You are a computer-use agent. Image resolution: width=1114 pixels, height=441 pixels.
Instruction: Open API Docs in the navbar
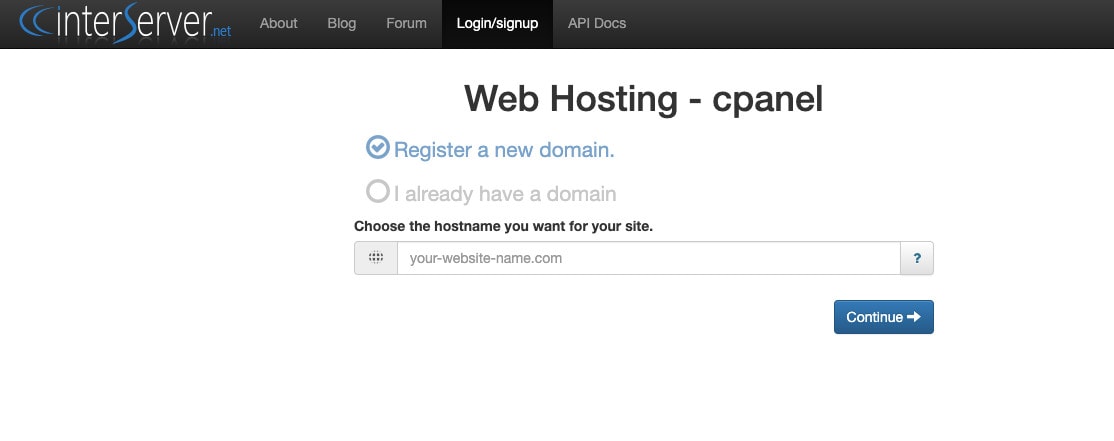(x=597, y=23)
